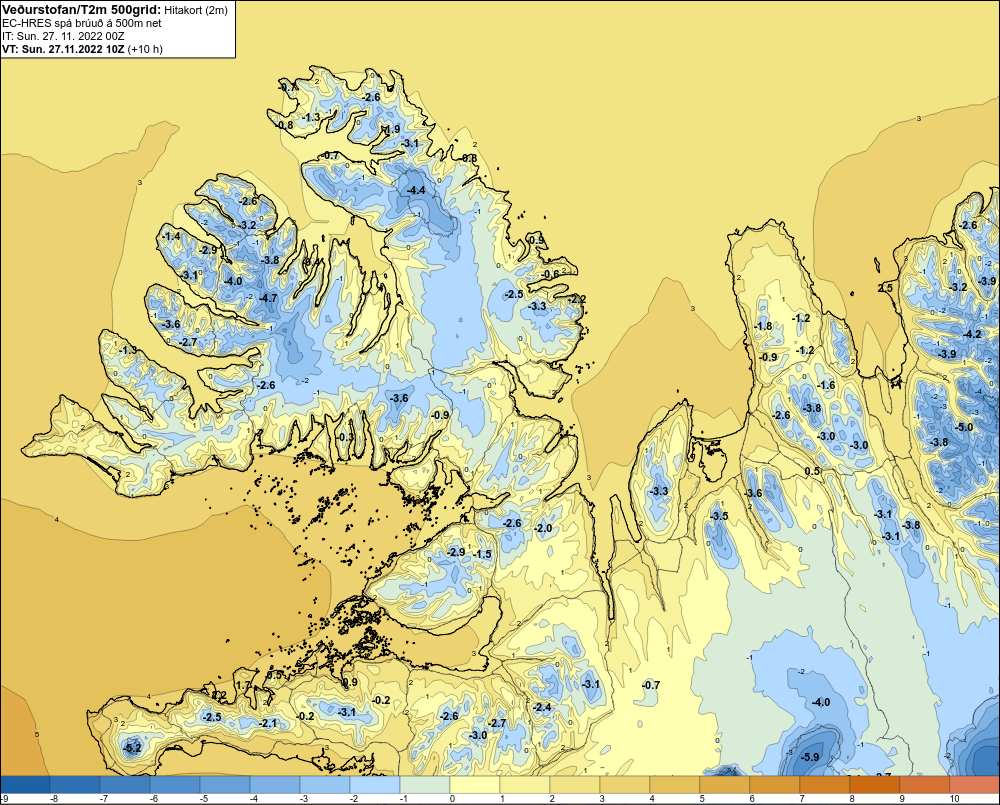Click the '-1.4' temperature value
The height and width of the screenshot is (805, 1000).
point(171,236)
